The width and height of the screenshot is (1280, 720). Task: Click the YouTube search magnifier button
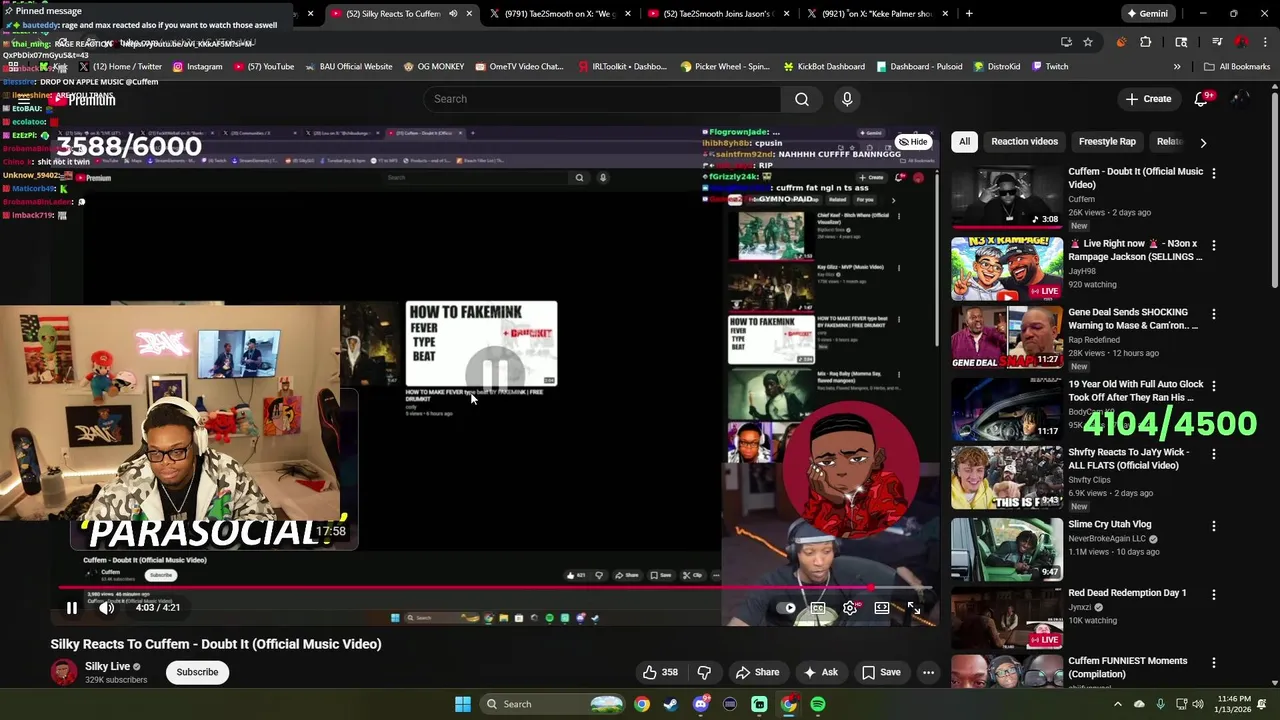[x=802, y=99]
